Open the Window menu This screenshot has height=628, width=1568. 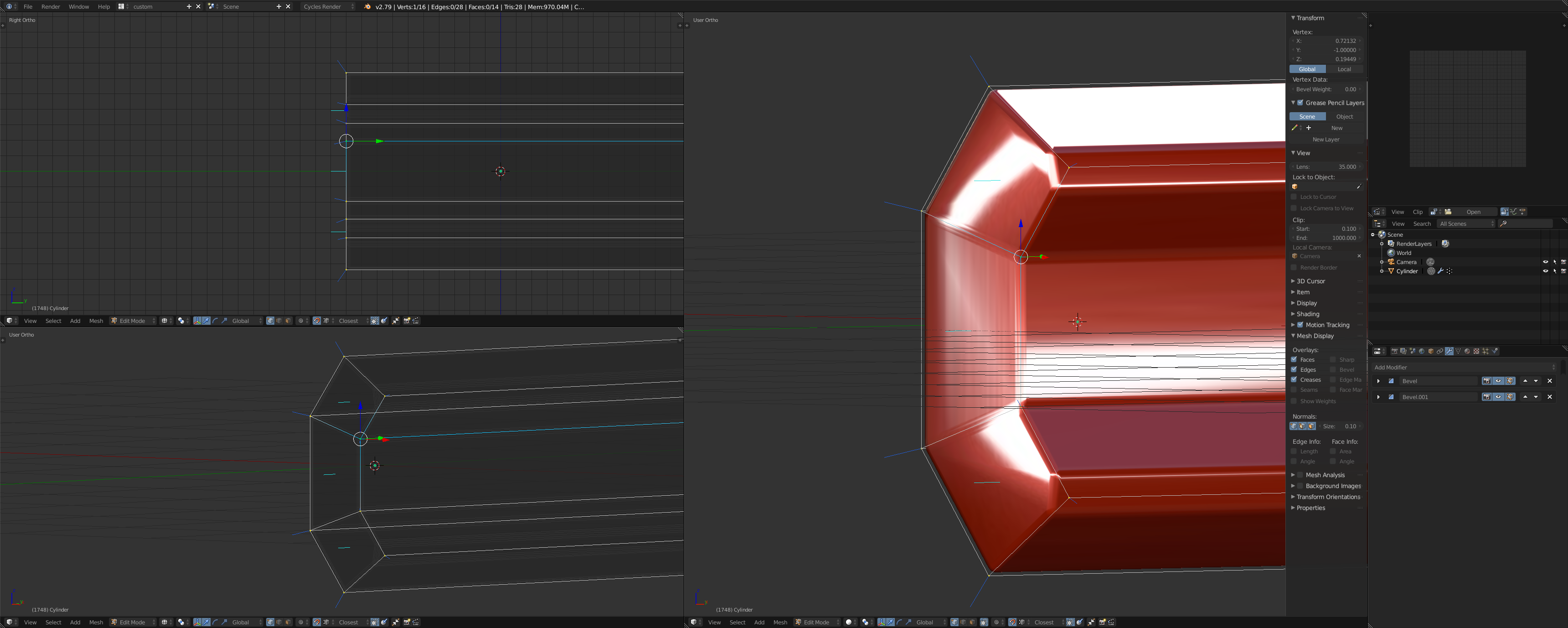[78, 6]
